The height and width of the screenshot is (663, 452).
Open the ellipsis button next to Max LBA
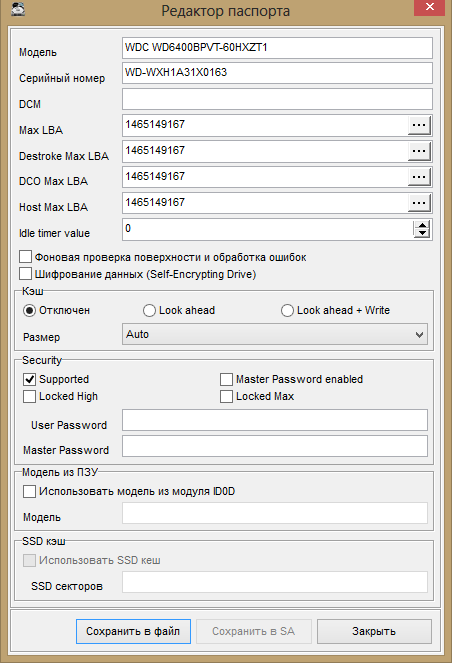(x=419, y=125)
